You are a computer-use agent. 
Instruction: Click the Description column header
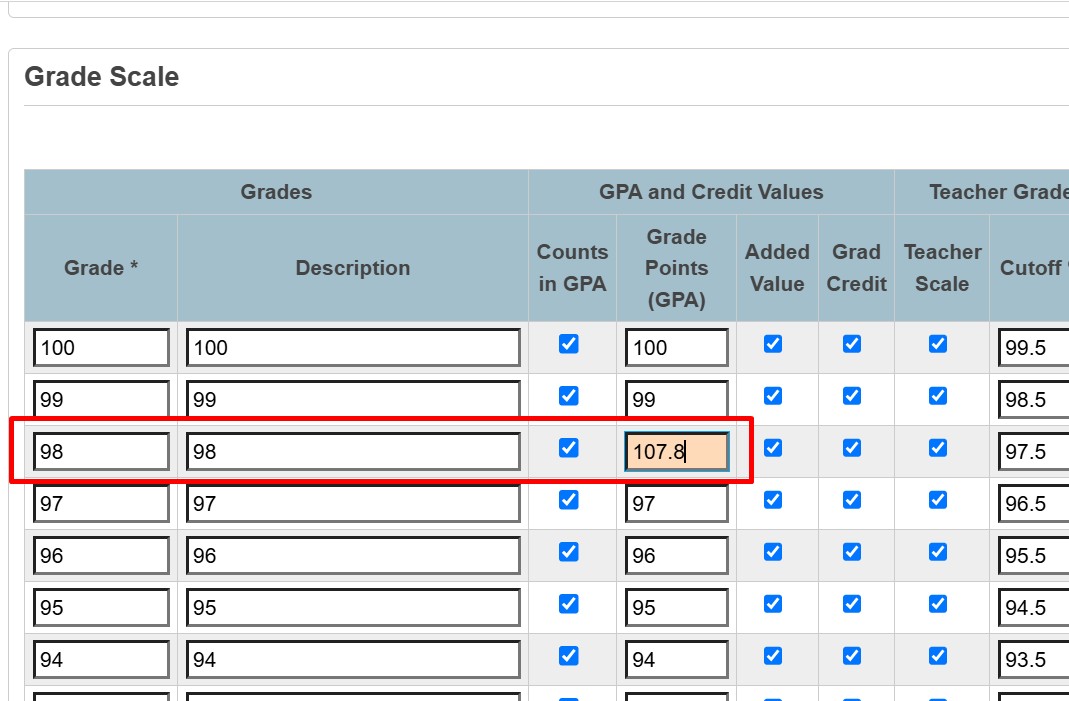(353, 268)
